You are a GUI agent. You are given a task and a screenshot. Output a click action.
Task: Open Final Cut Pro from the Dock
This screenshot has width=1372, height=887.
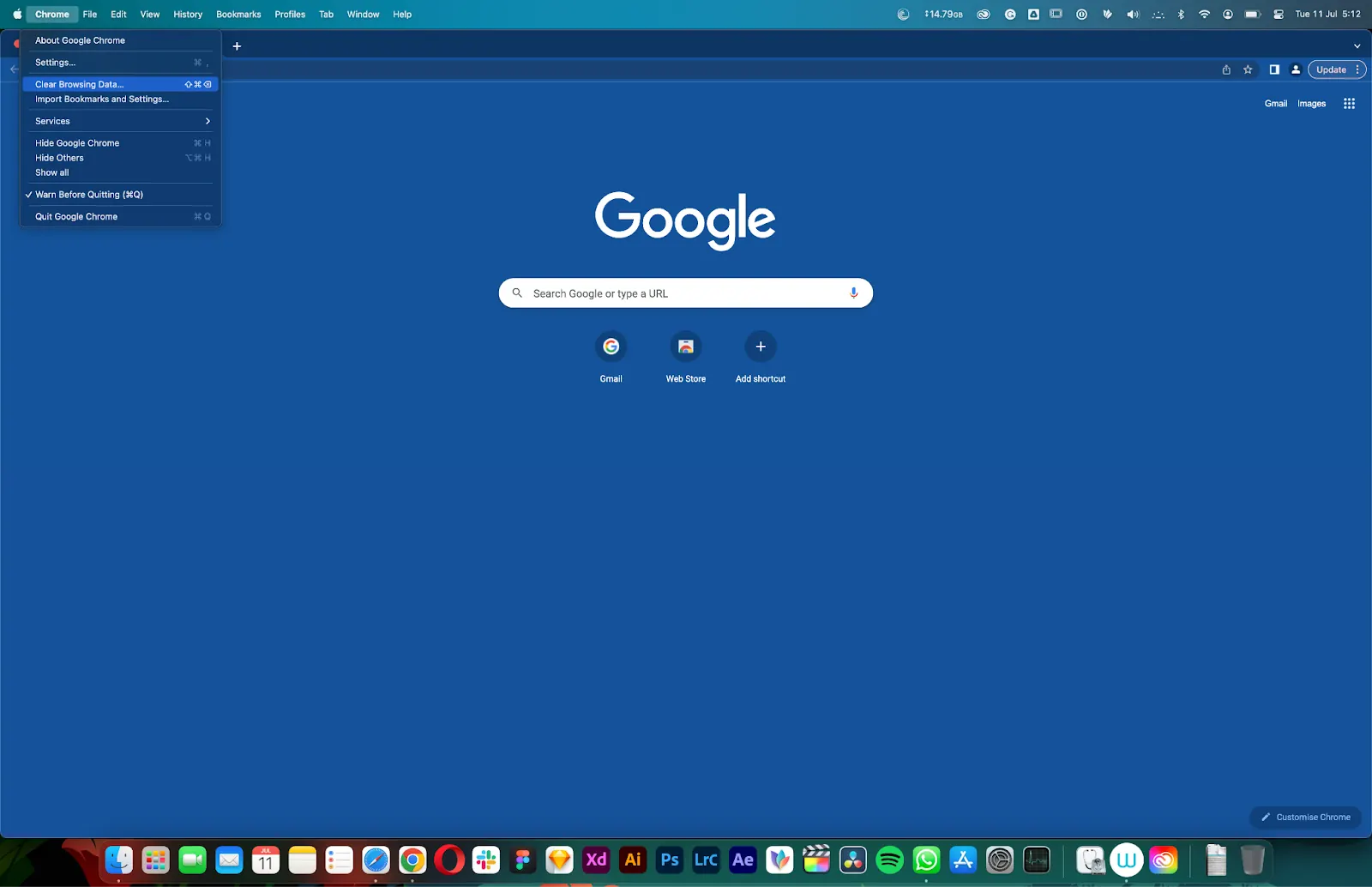816,860
